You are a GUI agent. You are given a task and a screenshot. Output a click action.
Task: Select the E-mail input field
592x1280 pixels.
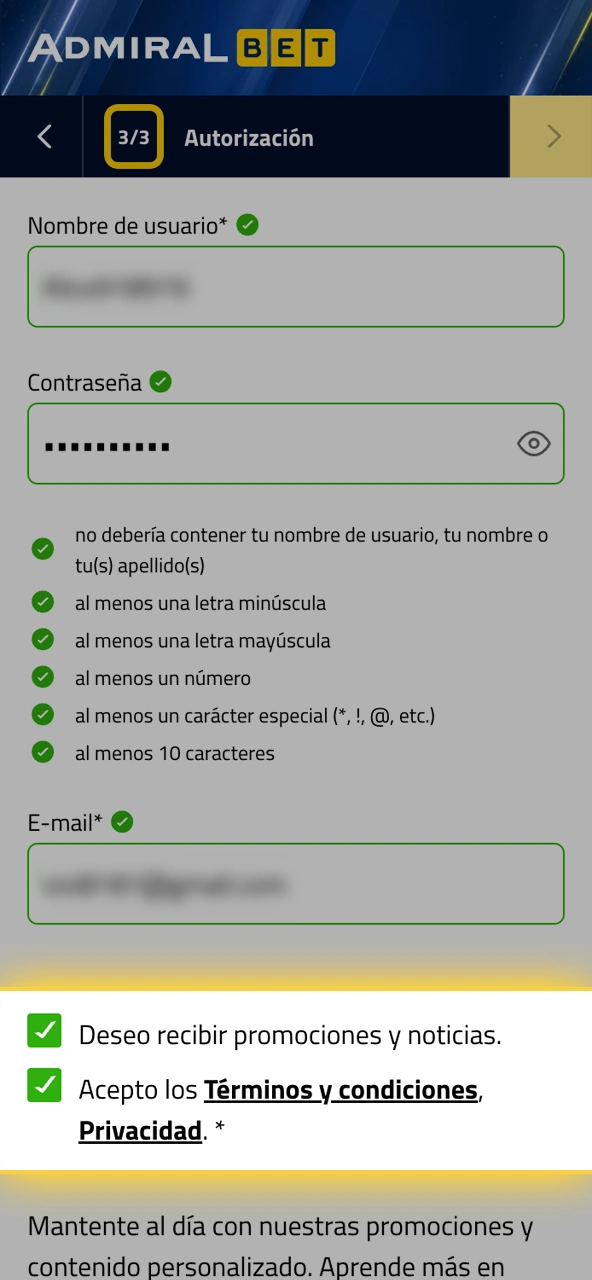click(296, 883)
